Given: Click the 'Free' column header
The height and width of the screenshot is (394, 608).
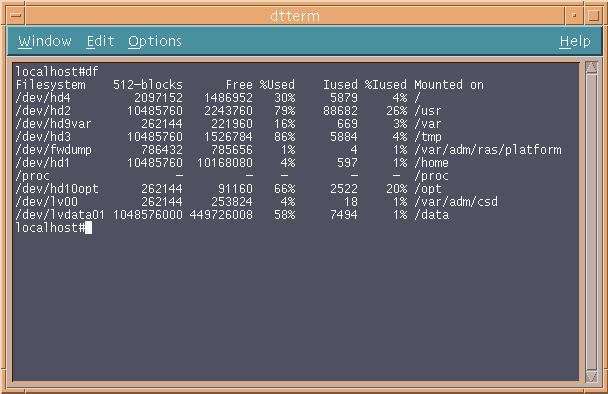Looking at the screenshot, I should [x=239, y=85].
